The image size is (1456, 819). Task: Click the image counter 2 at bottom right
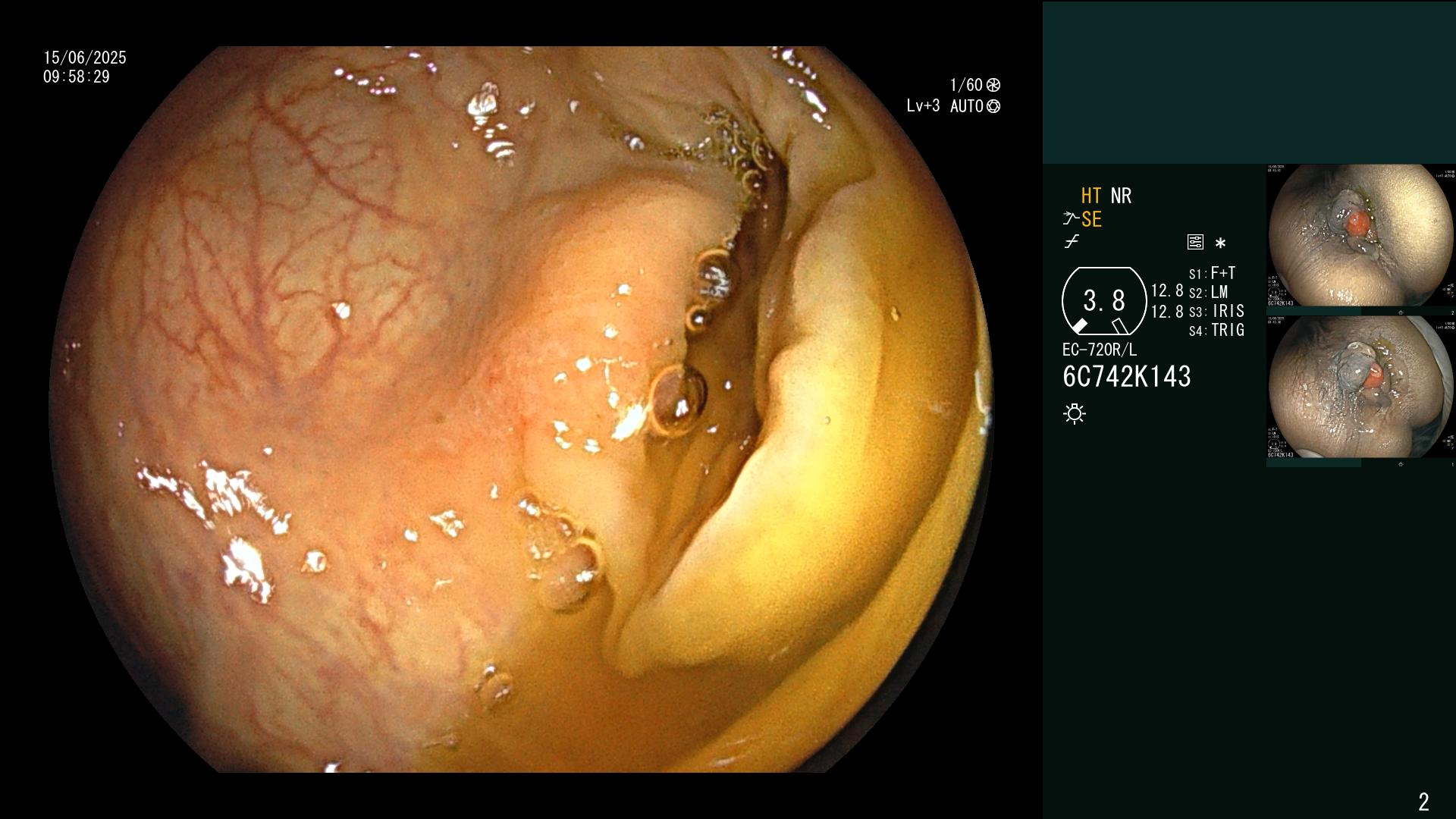point(1423,802)
